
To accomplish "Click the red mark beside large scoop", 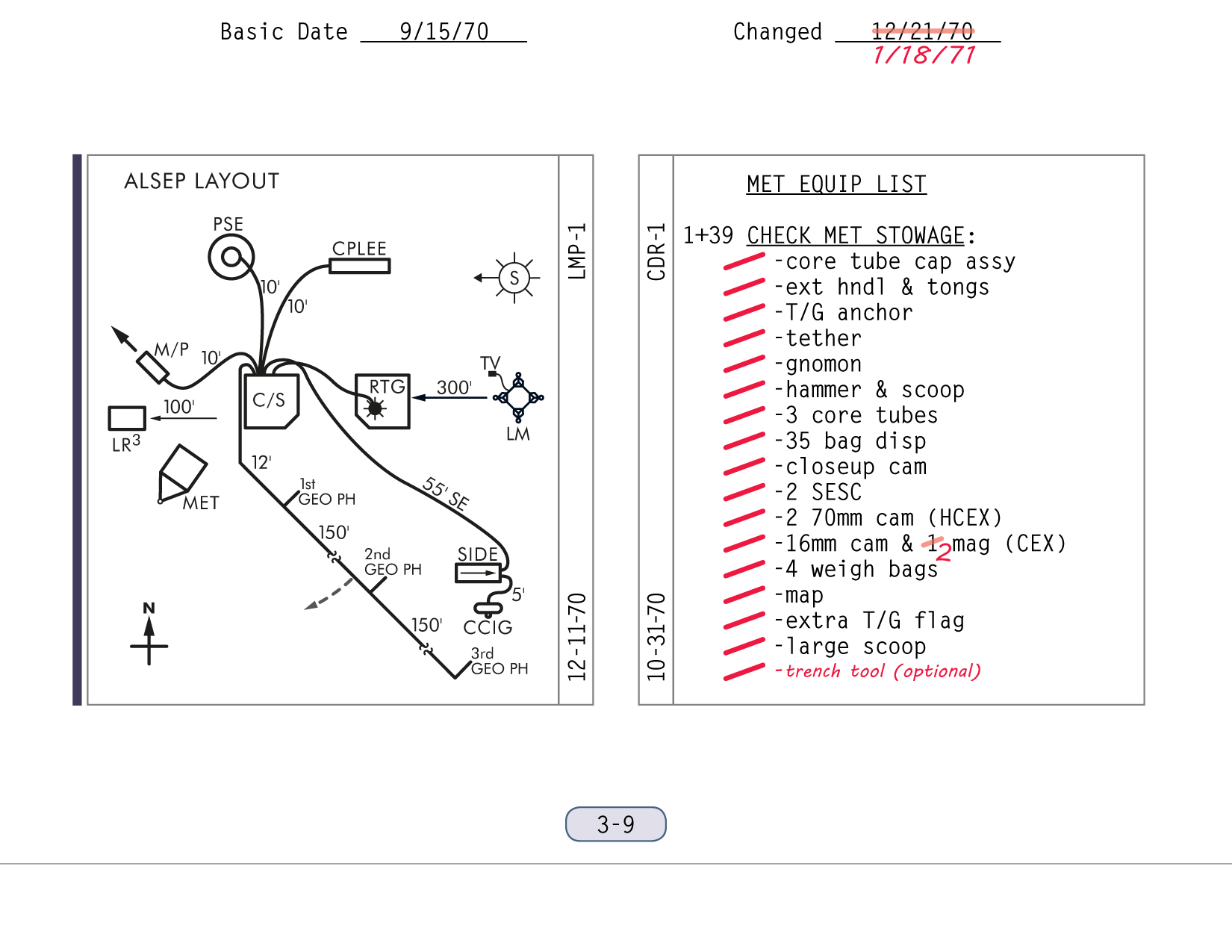I will (744, 647).
